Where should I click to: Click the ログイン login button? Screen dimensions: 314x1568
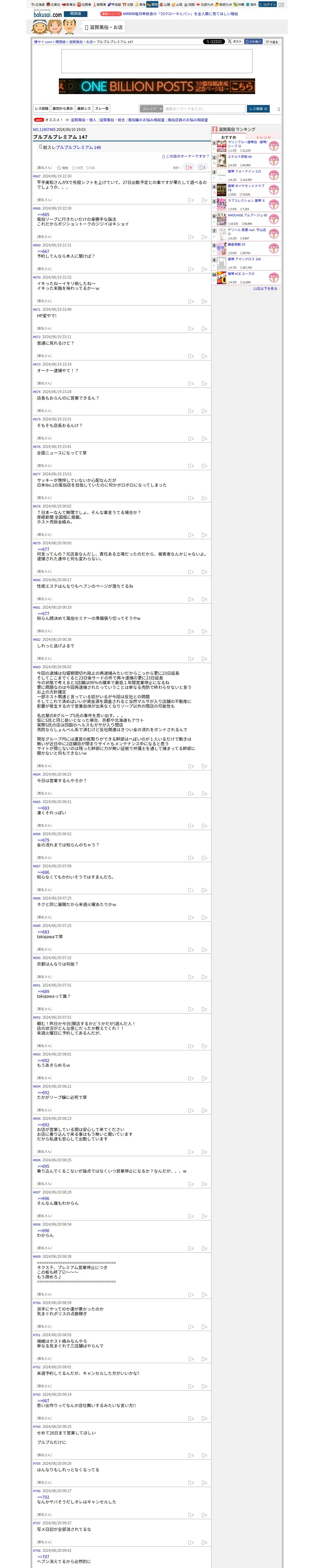pos(268,4)
